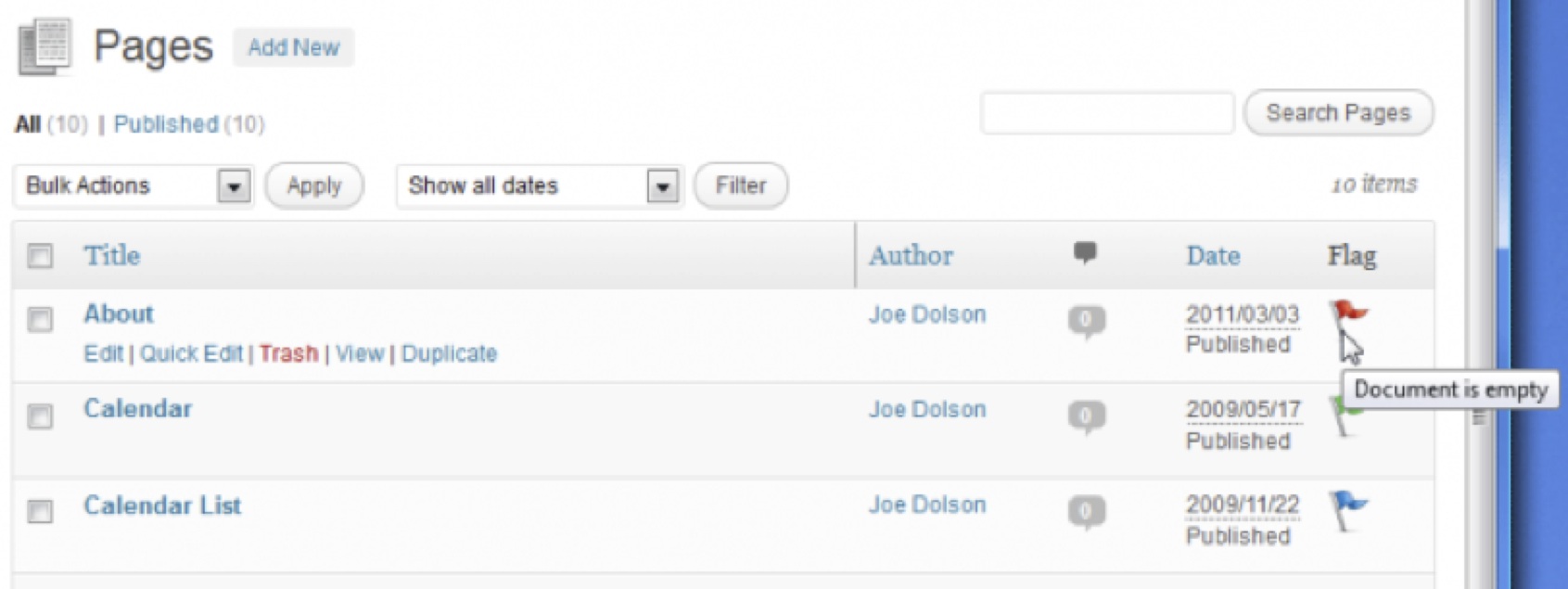Toggle the select-all checkbox in table header
This screenshot has height=589, width=1568.
40,255
